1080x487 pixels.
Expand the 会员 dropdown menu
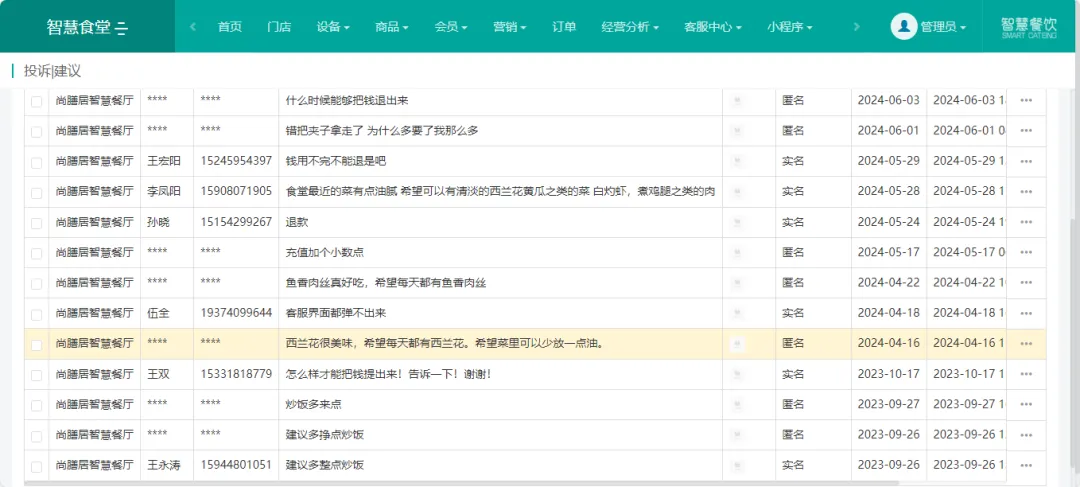[x=451, y=27]
